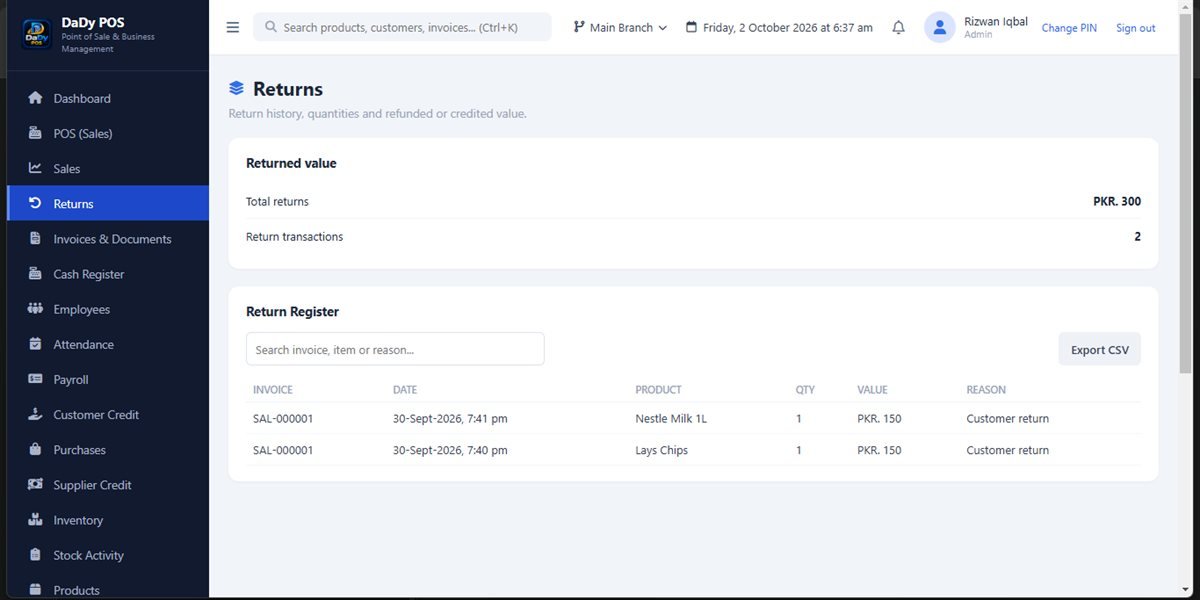Open Payroll in the sidebar
The height and width of the screenshot is (600, 1200).
click(x=108, y=379)
